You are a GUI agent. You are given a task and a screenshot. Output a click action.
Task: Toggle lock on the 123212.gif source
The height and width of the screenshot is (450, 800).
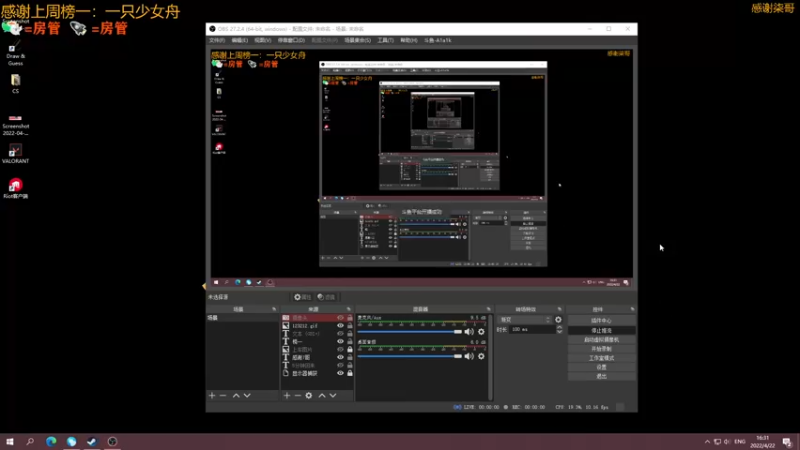350,326
